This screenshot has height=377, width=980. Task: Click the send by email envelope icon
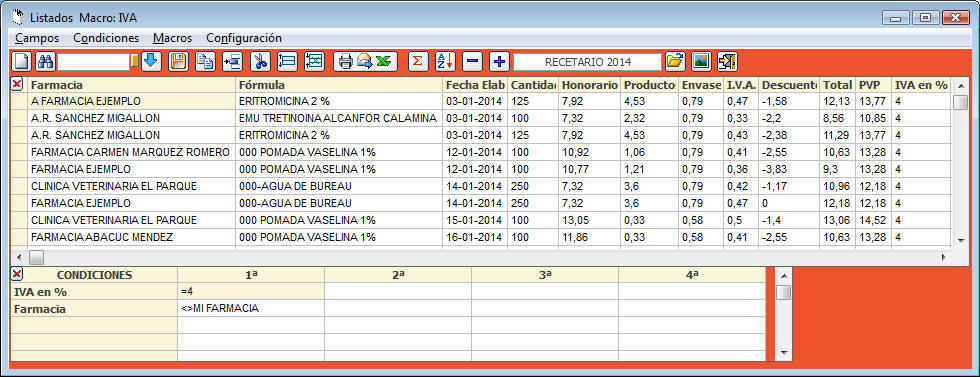(364, 61)
